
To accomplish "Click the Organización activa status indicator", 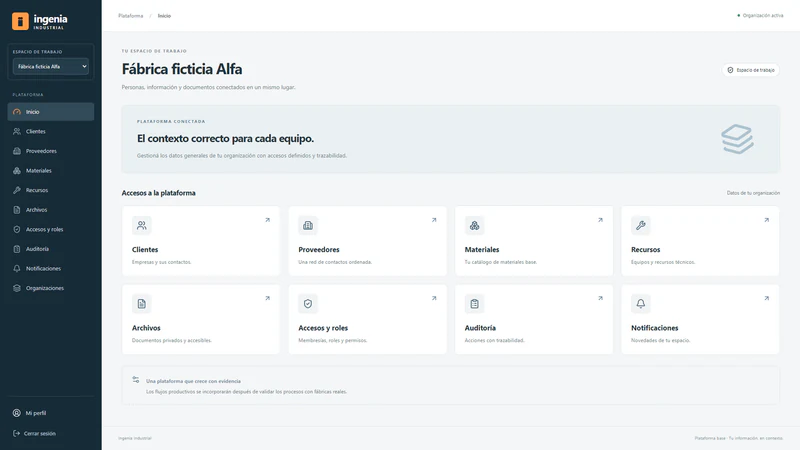I will (x=760, y=15).
